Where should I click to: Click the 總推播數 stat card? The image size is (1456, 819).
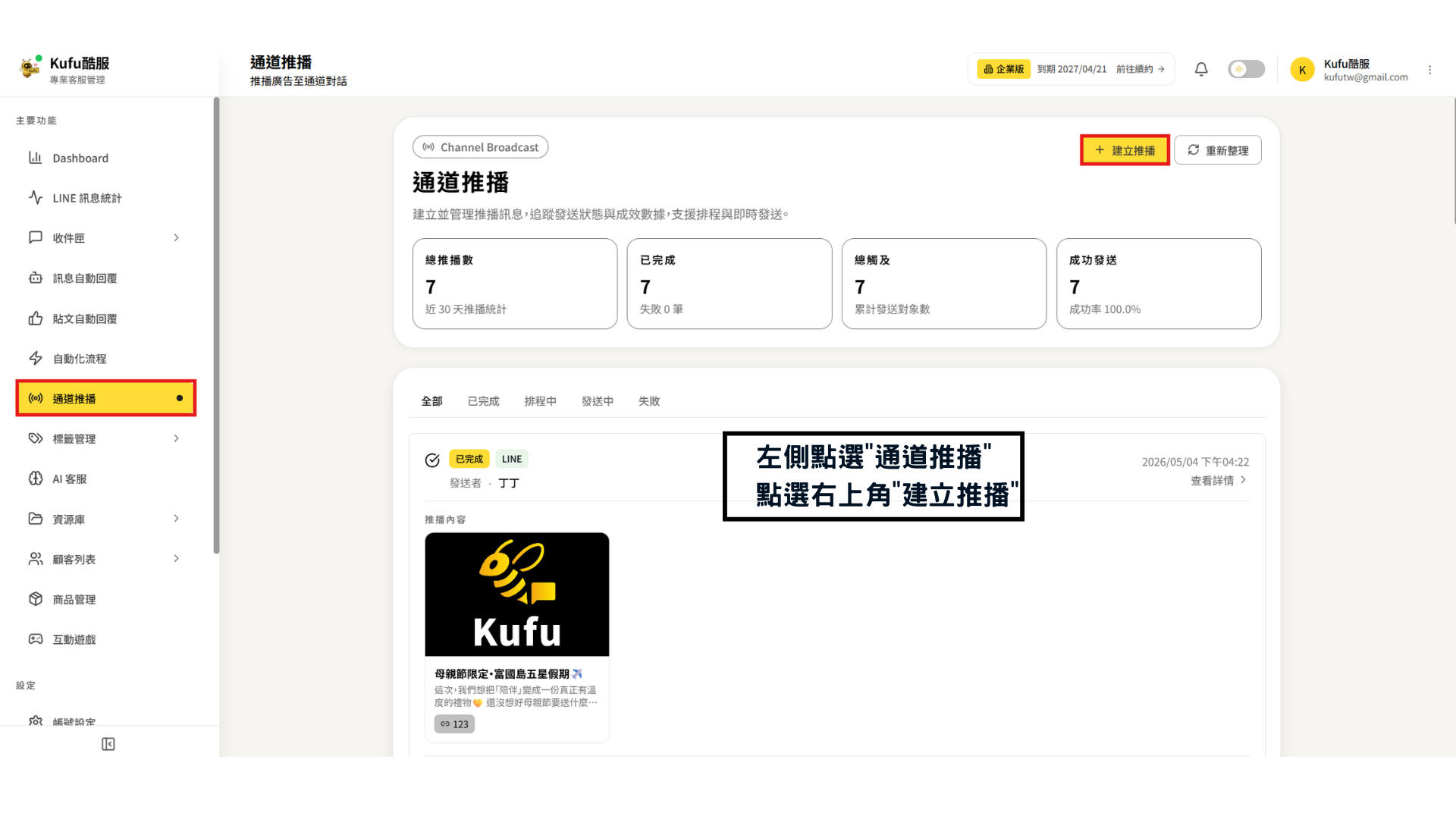pos(515,284)
